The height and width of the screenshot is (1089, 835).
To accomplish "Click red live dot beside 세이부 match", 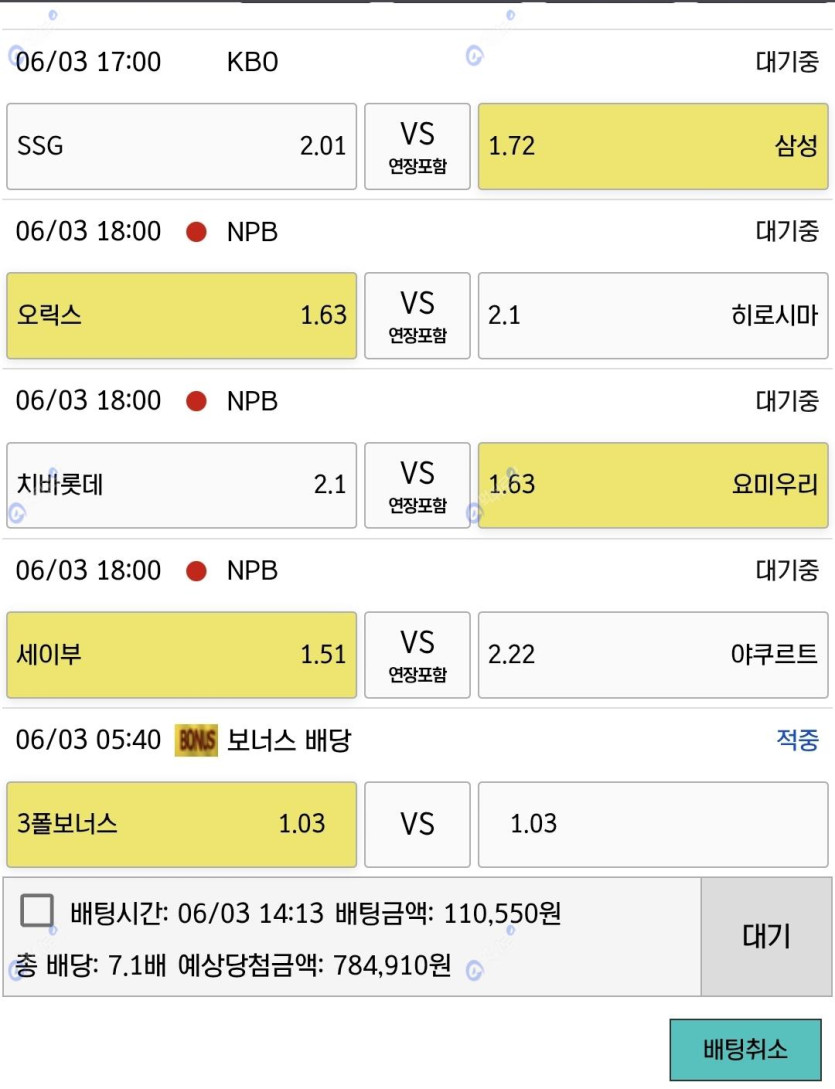I will pyautogui.click(x=197, y=571).
